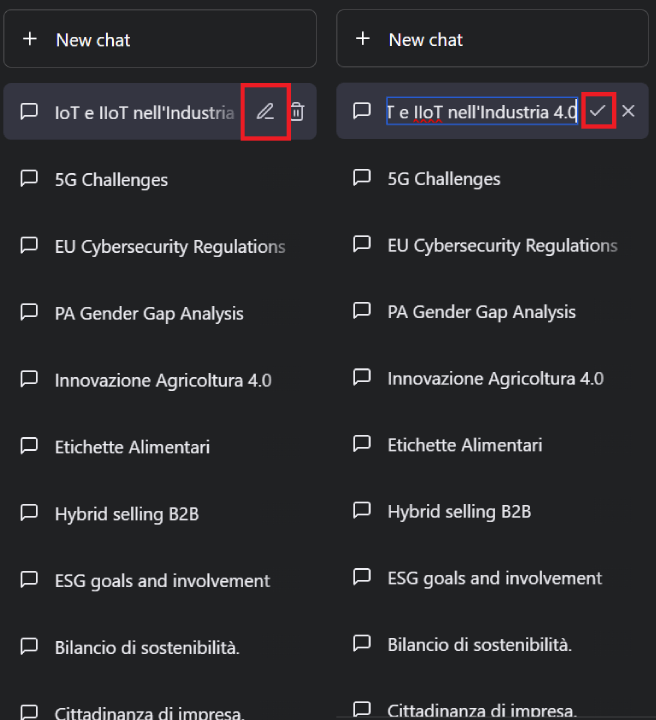Screen dimensions: 656x720
Task: Select the IoT e IIoT chat in left panel
Action: 144,112
